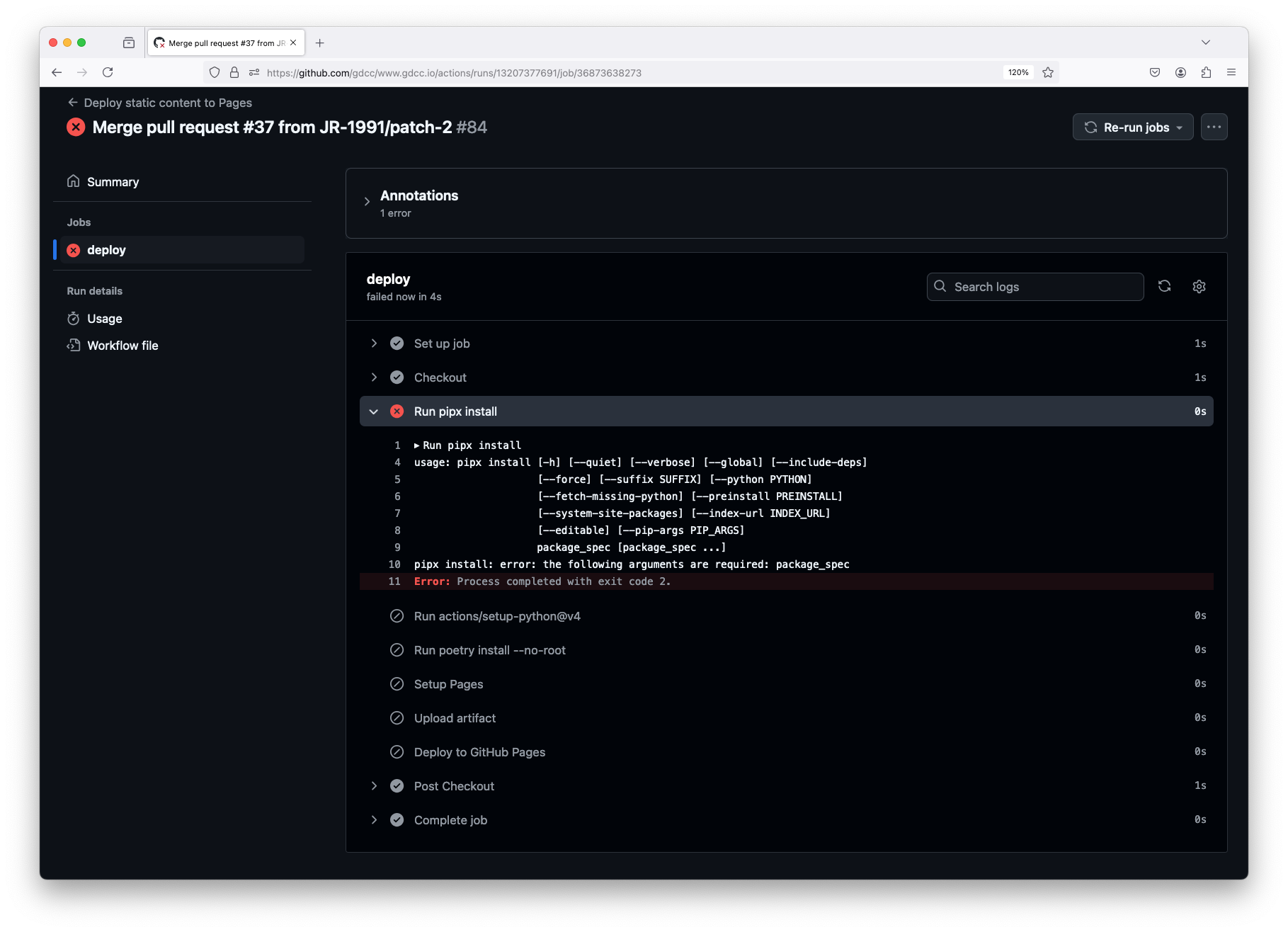Open the Summary sidebar item
Screen dimensions: 1288x932
tap(113, 182)
